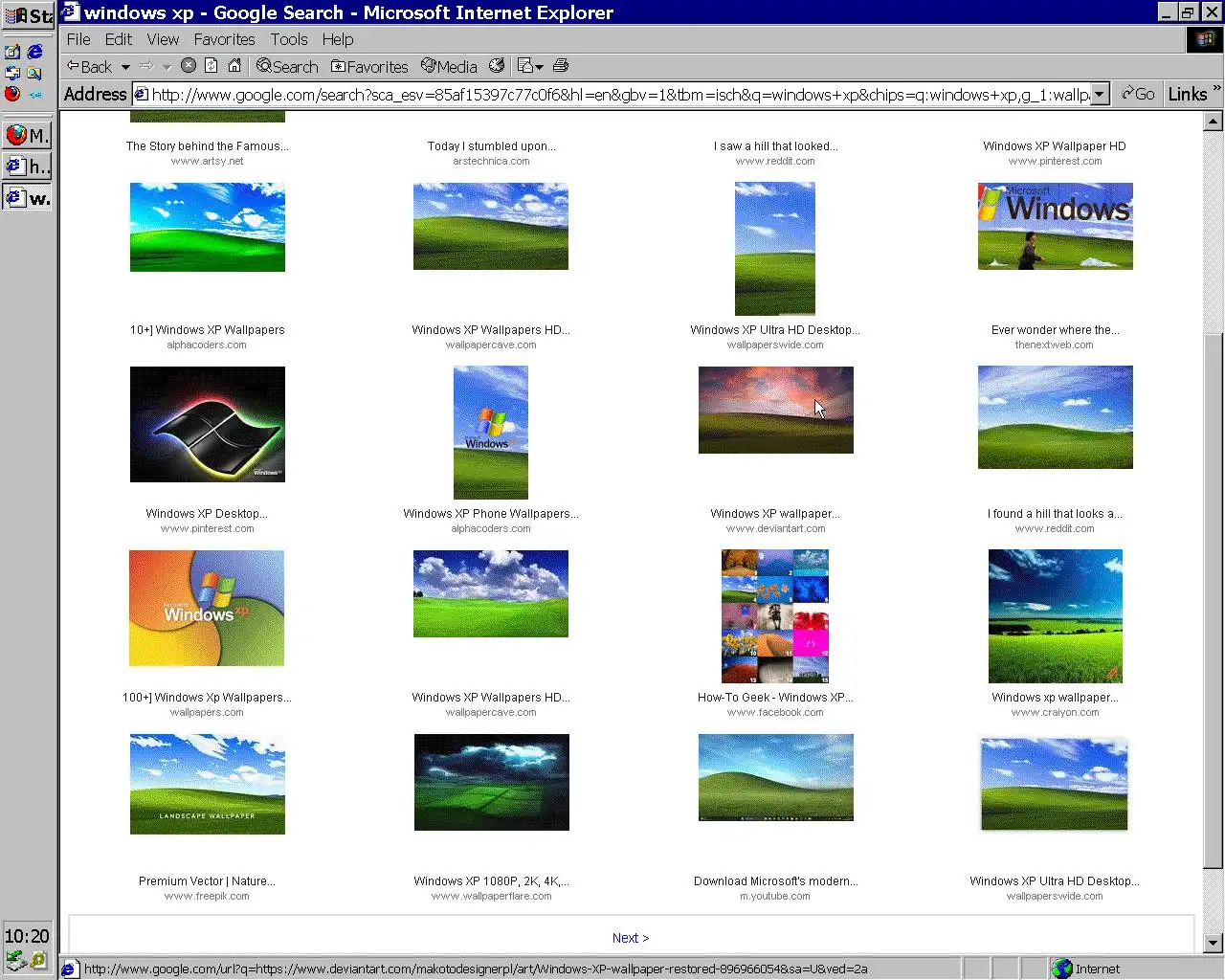Click the History toolbar icon
1225x980 pixels.
[497, 65]
